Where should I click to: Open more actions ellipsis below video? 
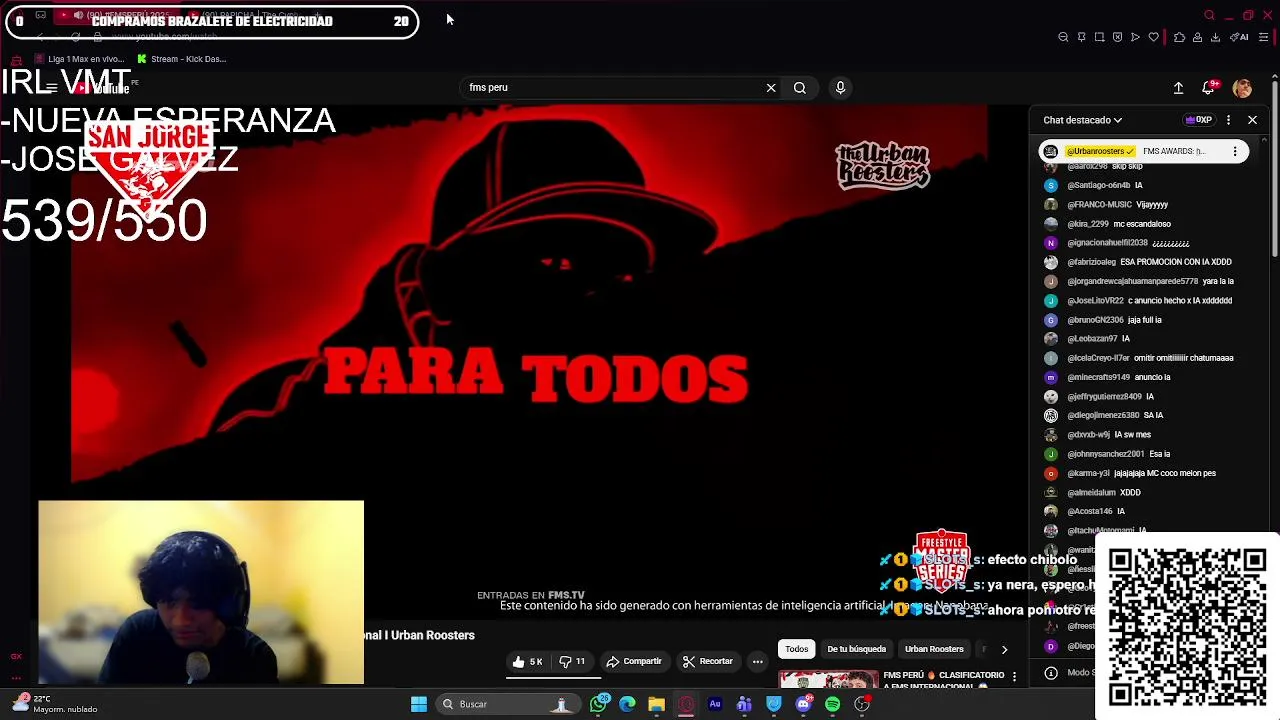[757, 661]
